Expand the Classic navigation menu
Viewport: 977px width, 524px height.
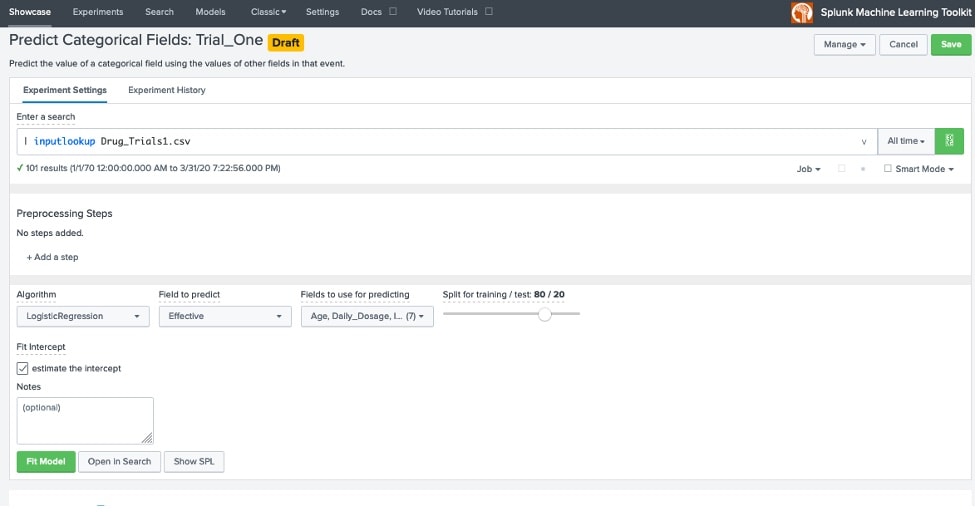(269, 12)
